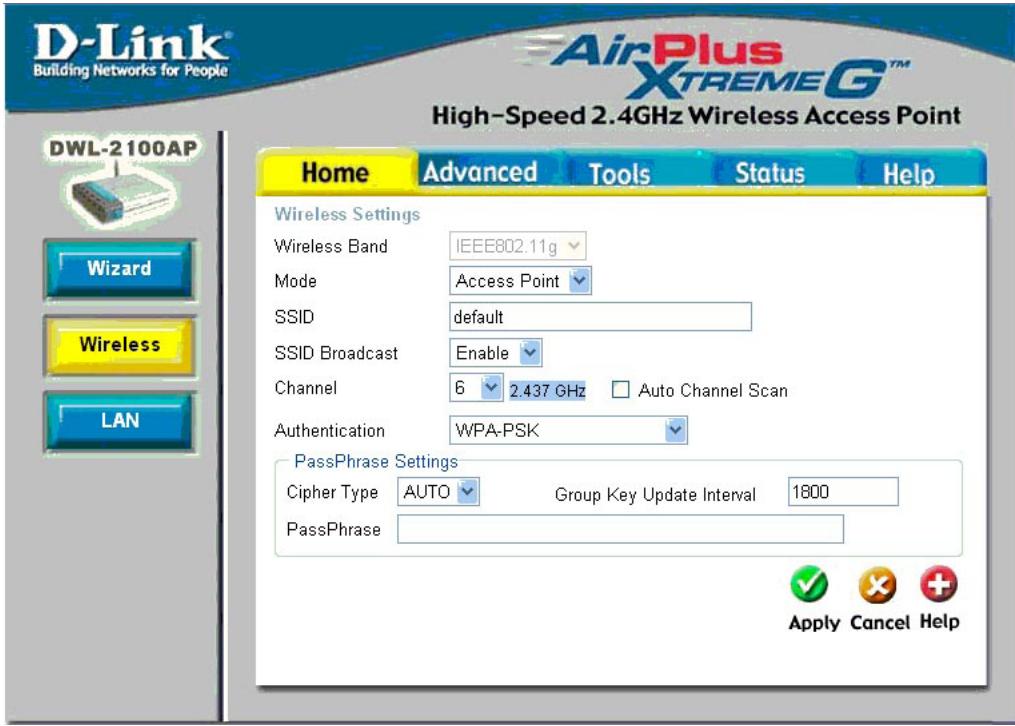Open the Mode dropdown showing Access Point

(x=520, y=281)
